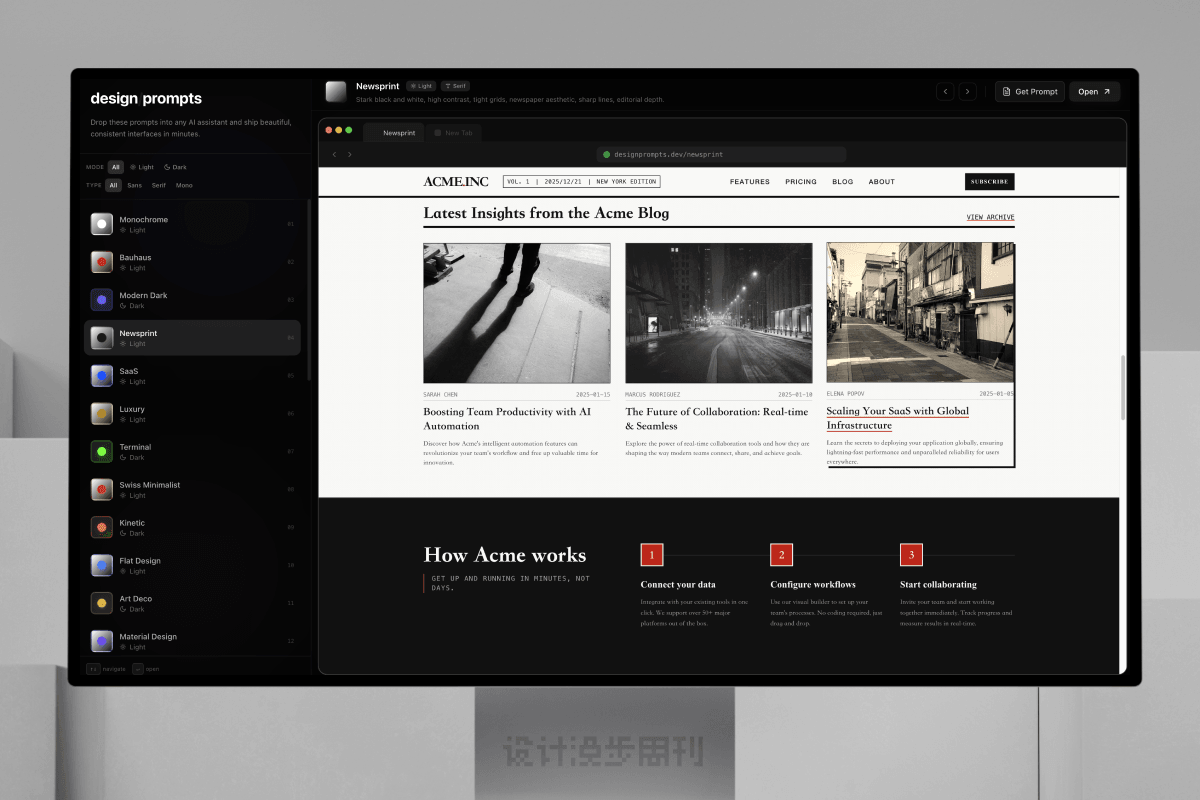Open the Tokyo street article thumbnail

pos(920,312)
